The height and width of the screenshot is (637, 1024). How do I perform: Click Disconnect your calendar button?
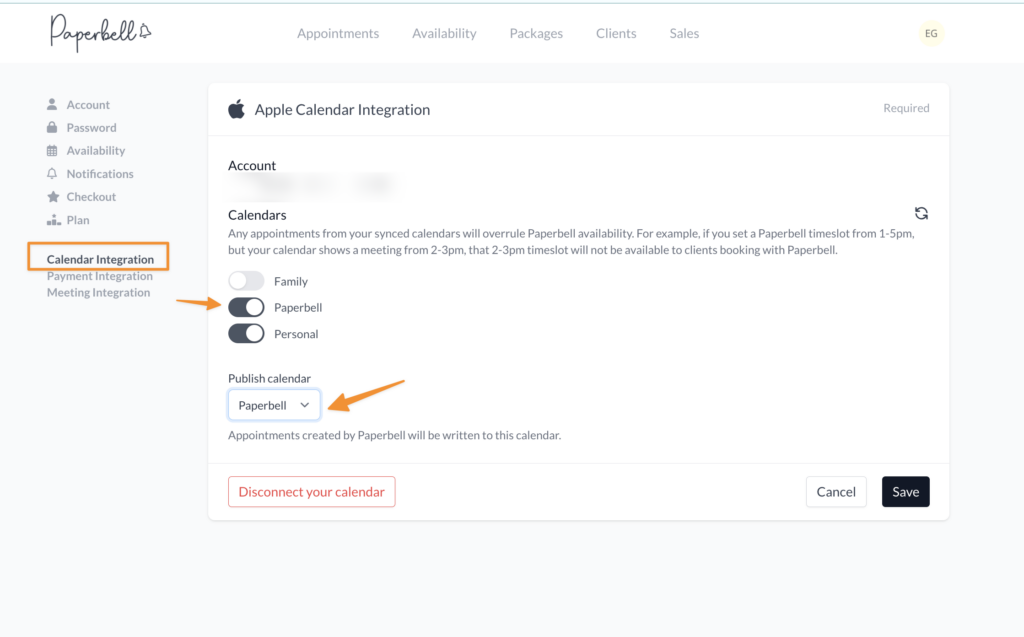coord(311,492)
